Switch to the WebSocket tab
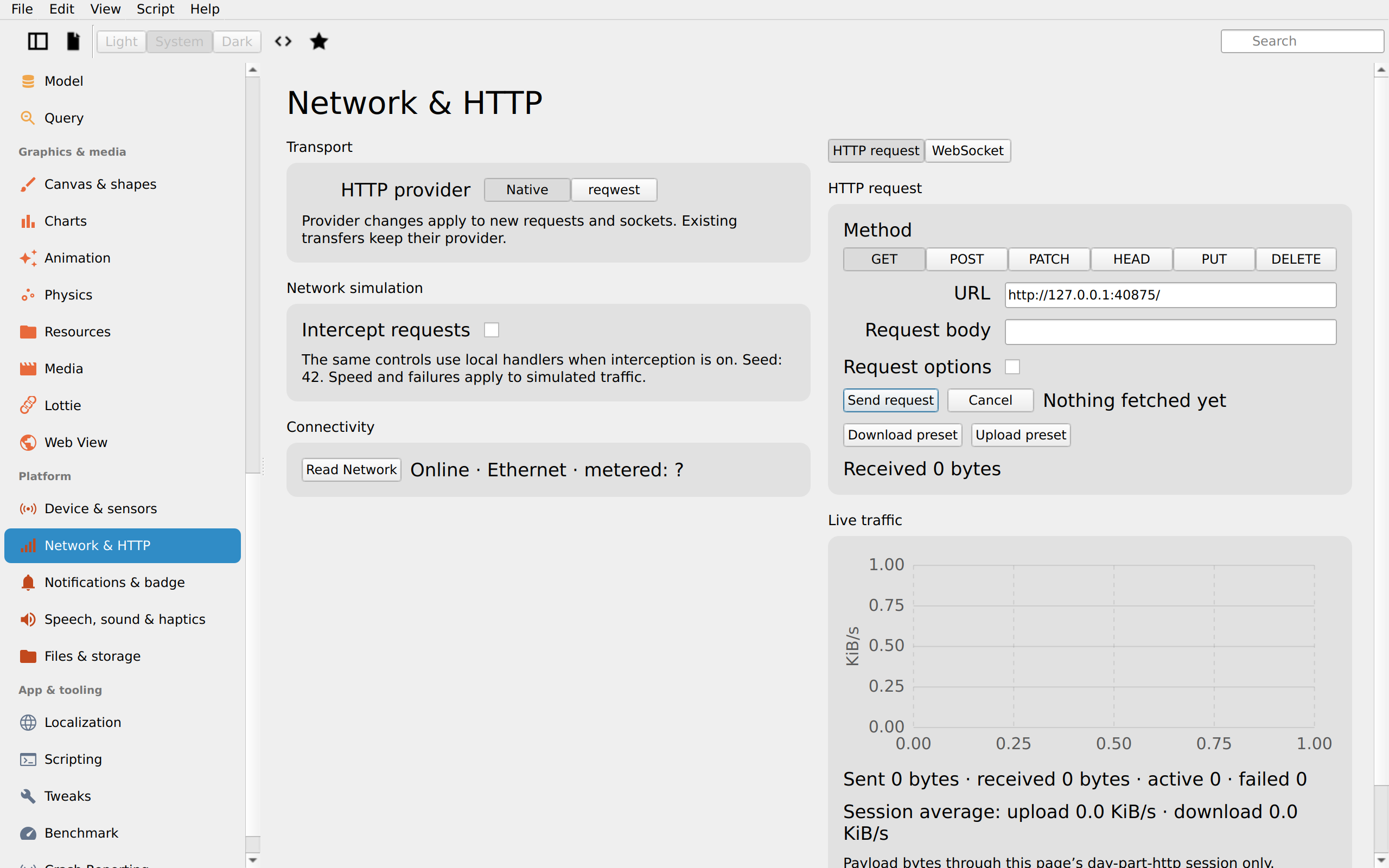1389x868 pixels. 968,151
